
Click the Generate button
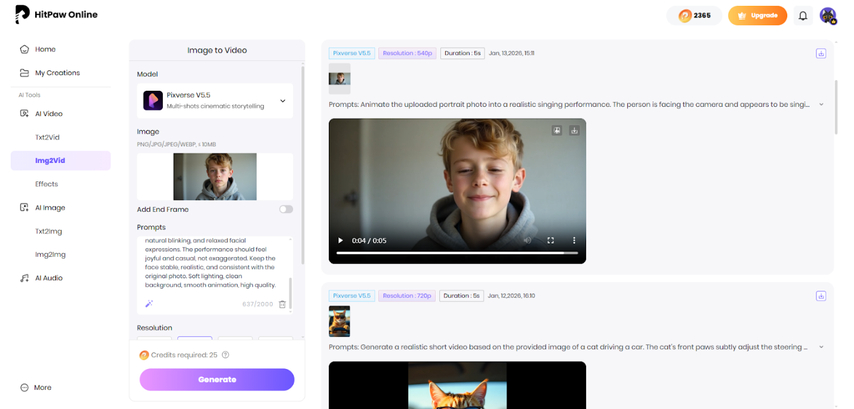217,380
